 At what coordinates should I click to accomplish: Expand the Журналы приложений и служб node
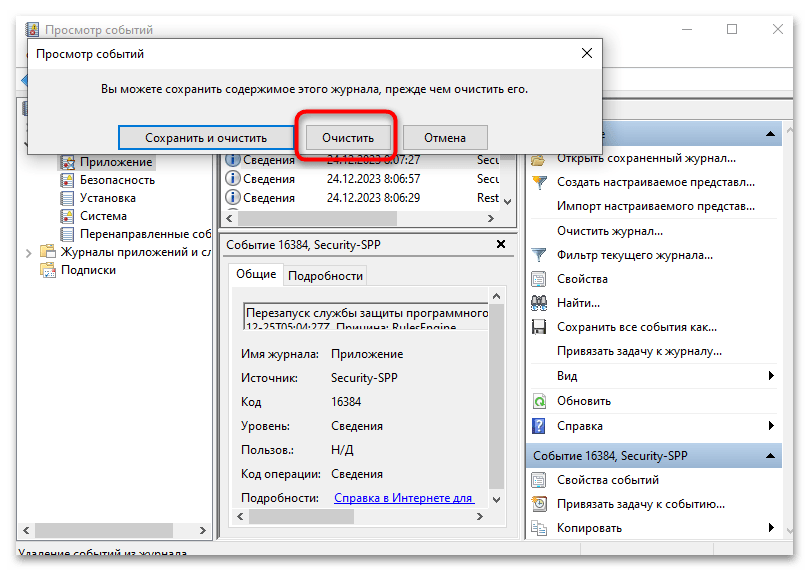(29, 253)
